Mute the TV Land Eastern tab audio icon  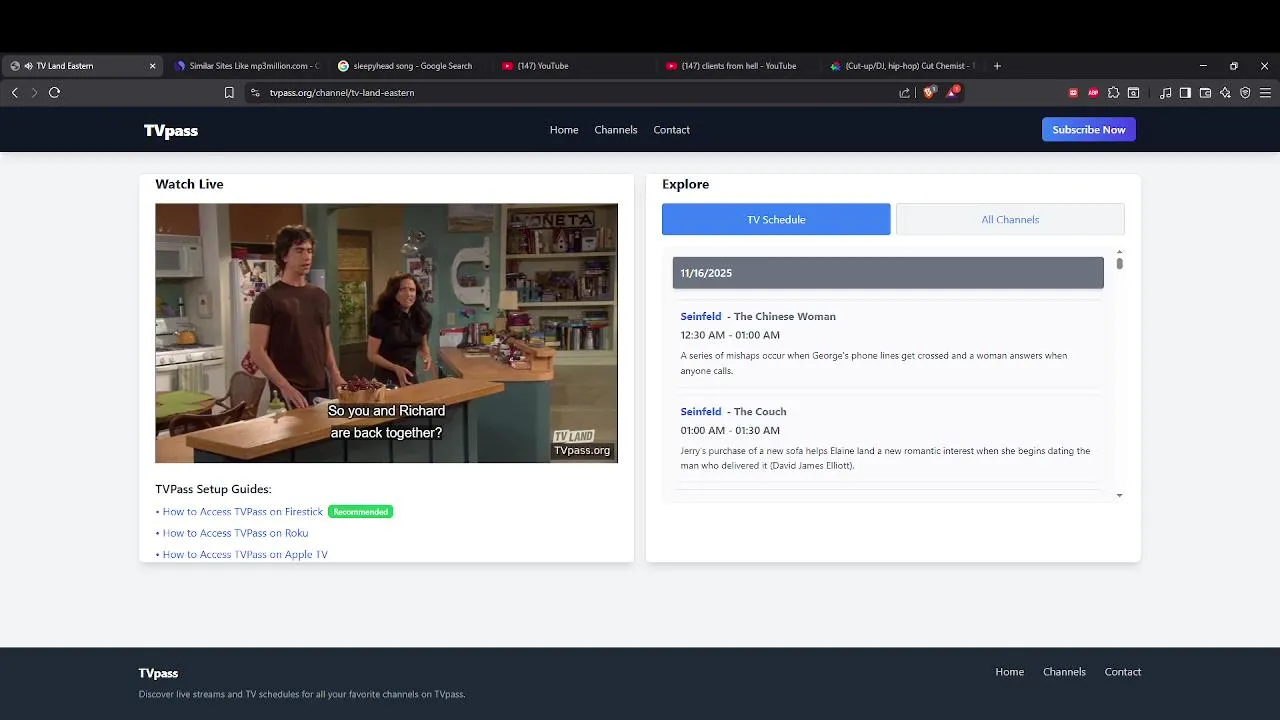28,66
